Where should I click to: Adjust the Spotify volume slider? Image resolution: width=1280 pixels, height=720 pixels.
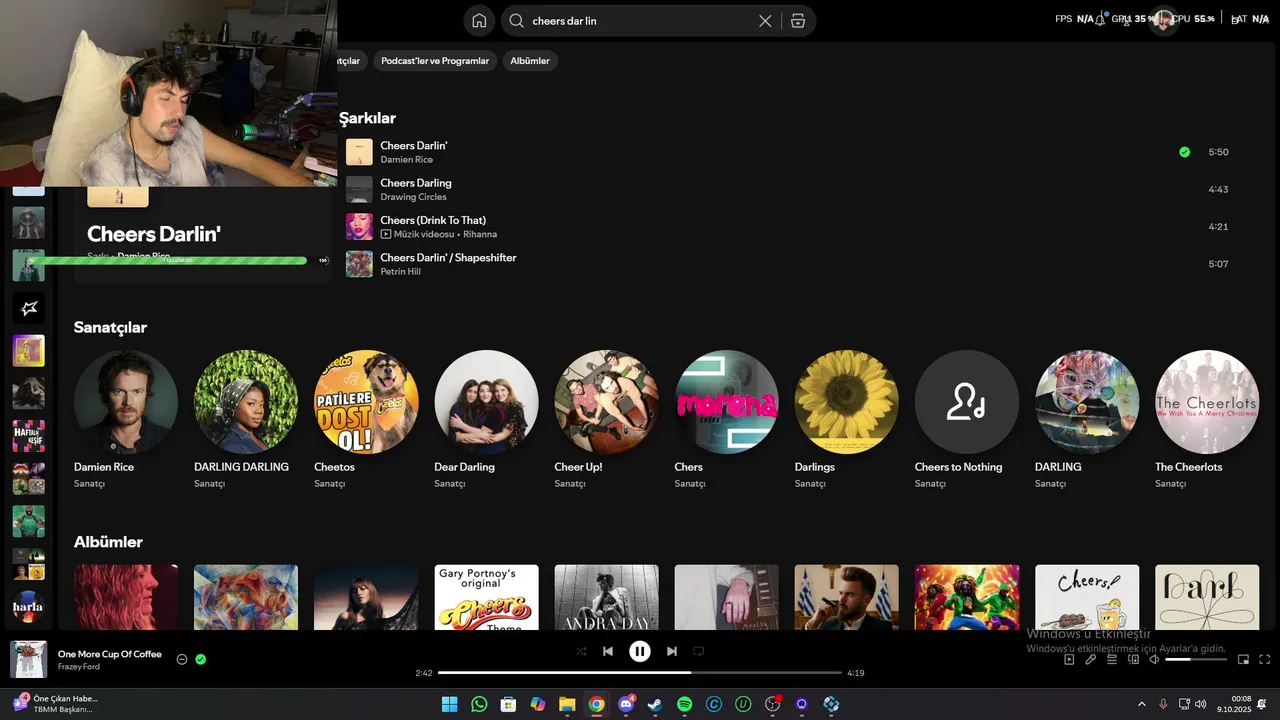(x=1196, y=659)
